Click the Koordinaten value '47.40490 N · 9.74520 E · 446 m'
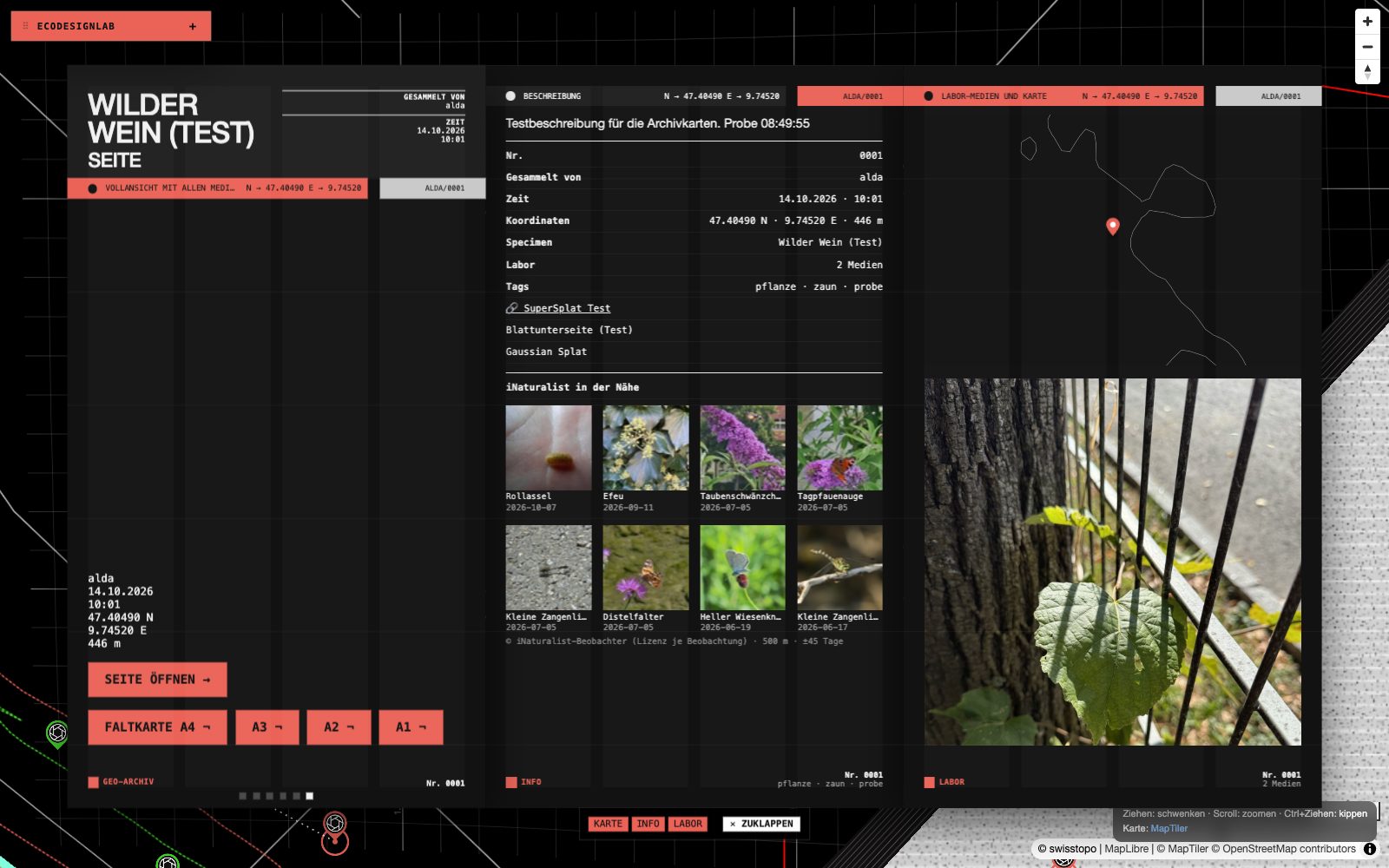 (x=796, y=220)
